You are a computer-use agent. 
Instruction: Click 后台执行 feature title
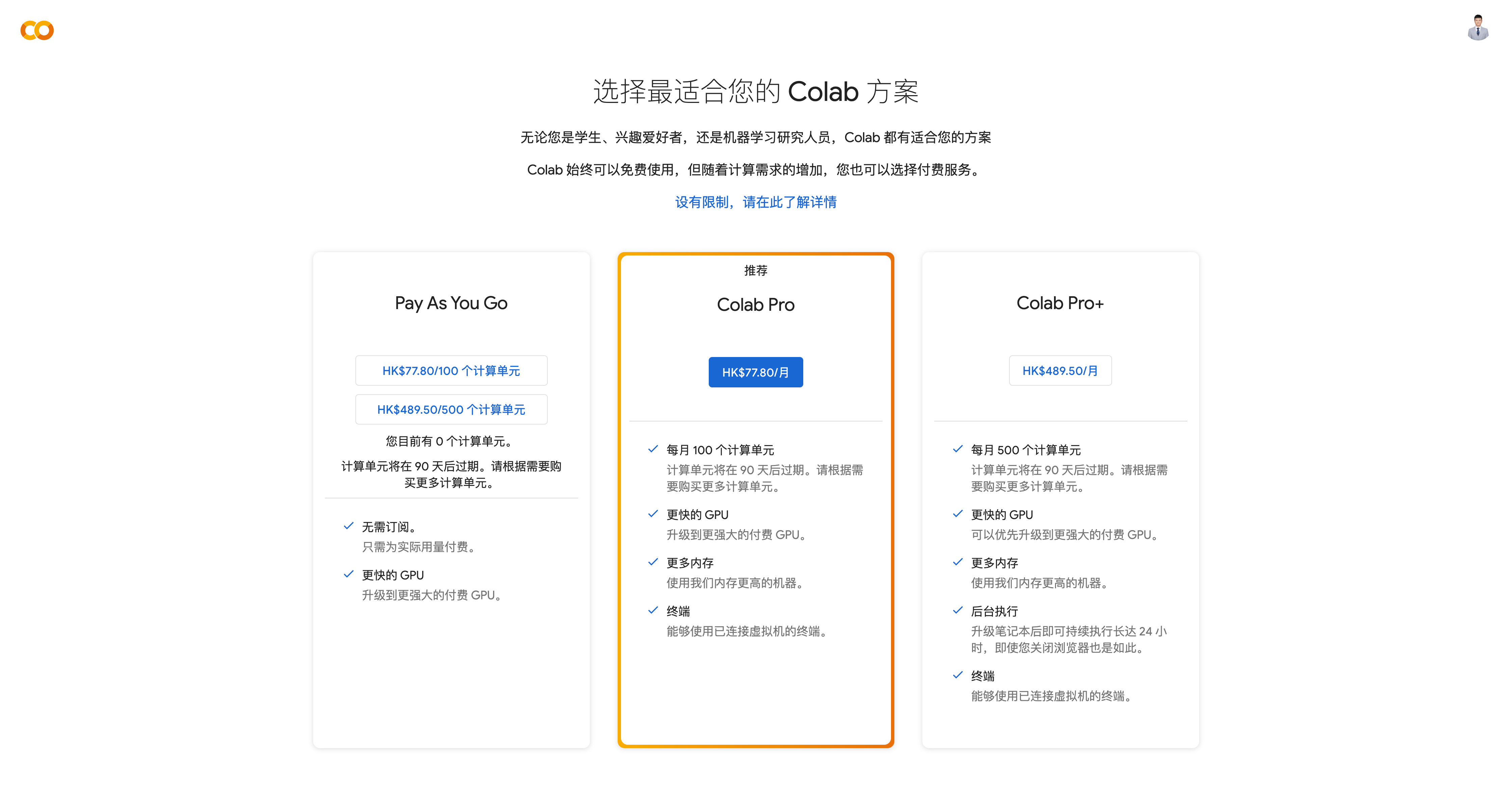click(x=994, y=611)
